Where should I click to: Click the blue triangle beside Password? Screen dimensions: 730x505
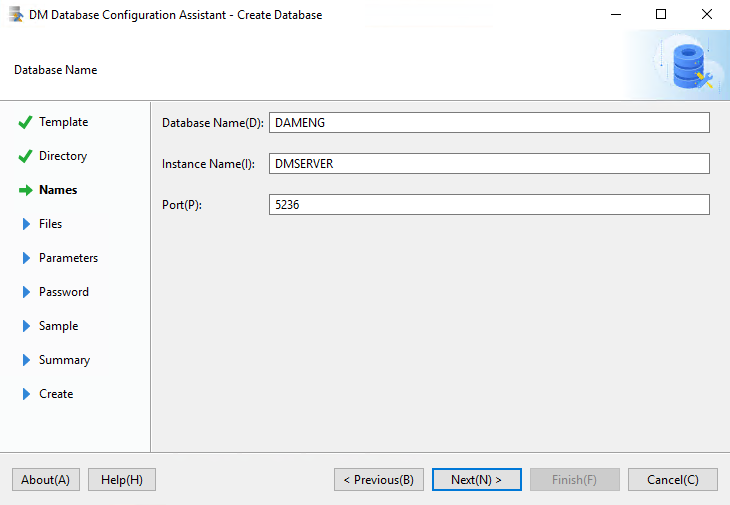[26, 292]
